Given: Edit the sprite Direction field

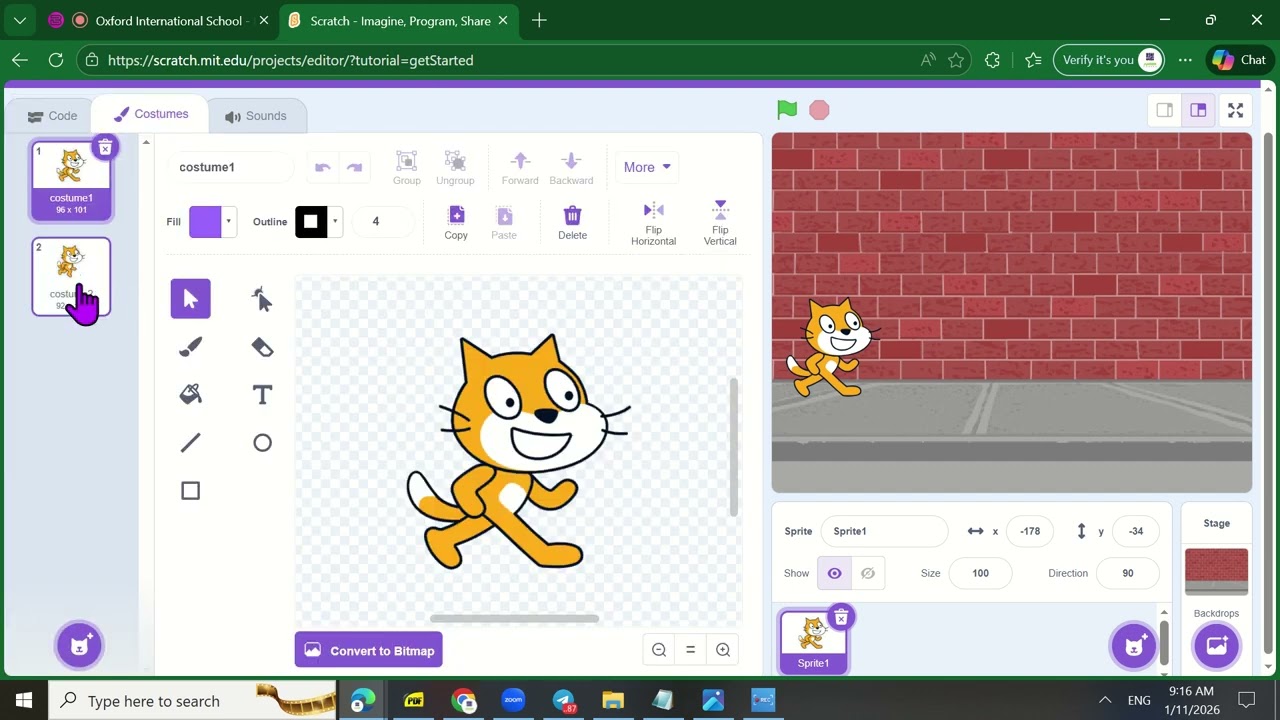Looking at the screenshot, I should click(x=1128, y=573).
